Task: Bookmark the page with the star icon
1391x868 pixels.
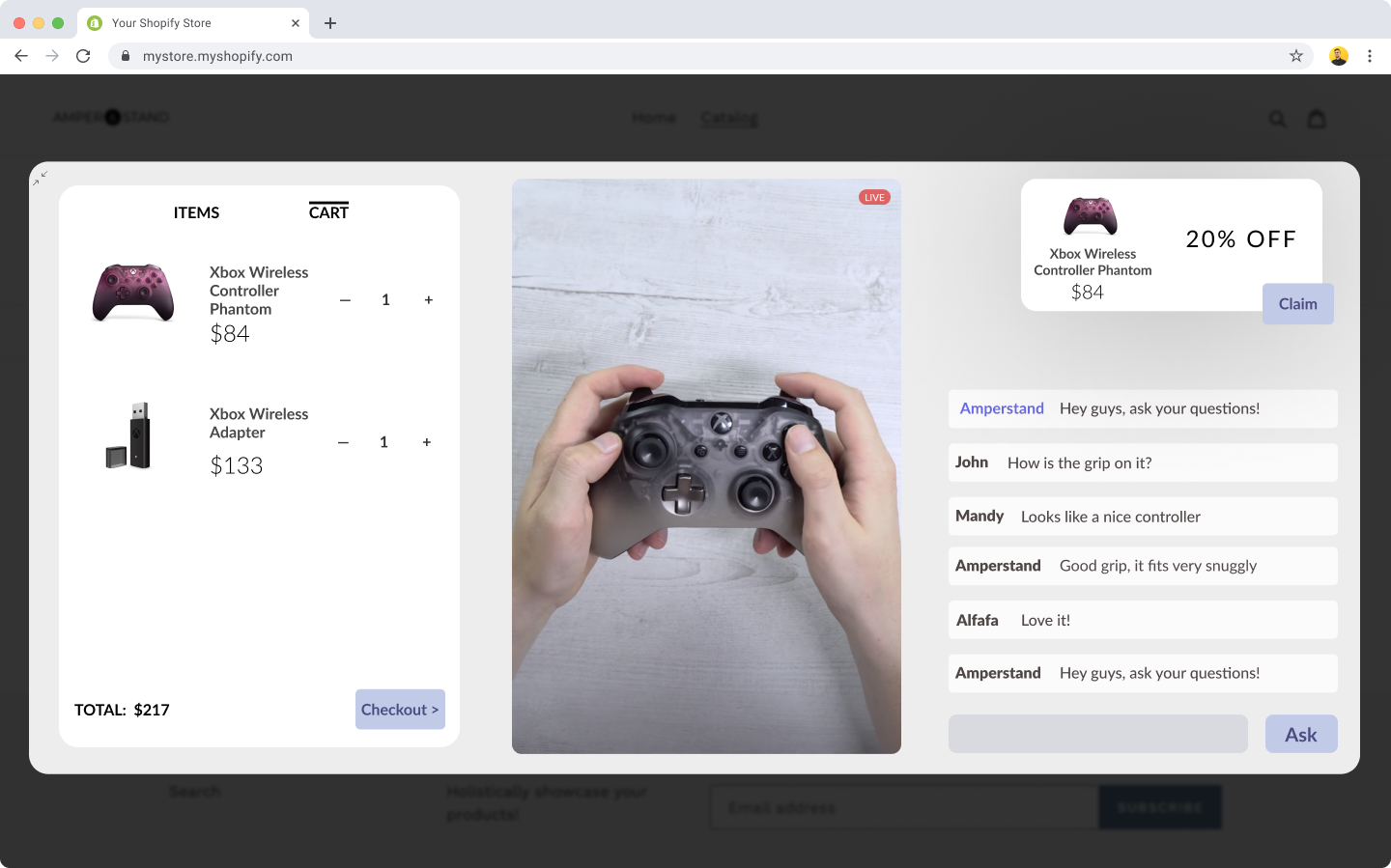Action: point(1295,56)
